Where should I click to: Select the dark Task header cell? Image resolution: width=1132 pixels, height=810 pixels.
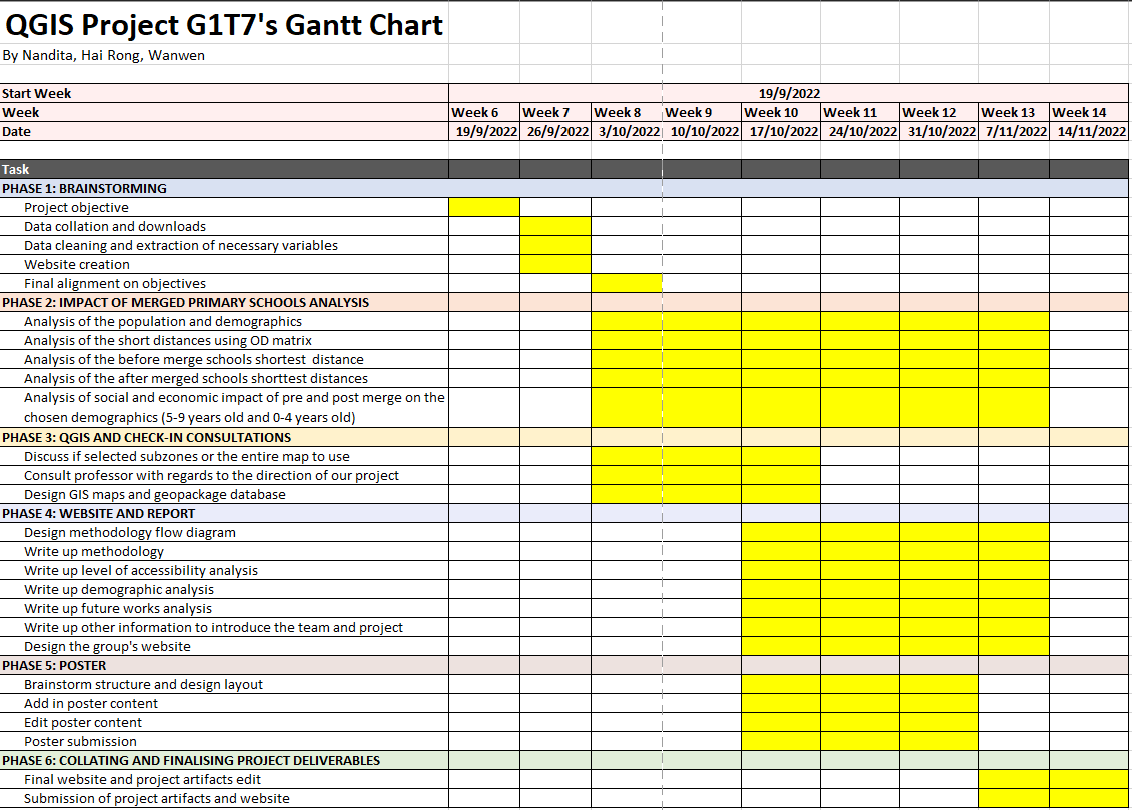224,169
